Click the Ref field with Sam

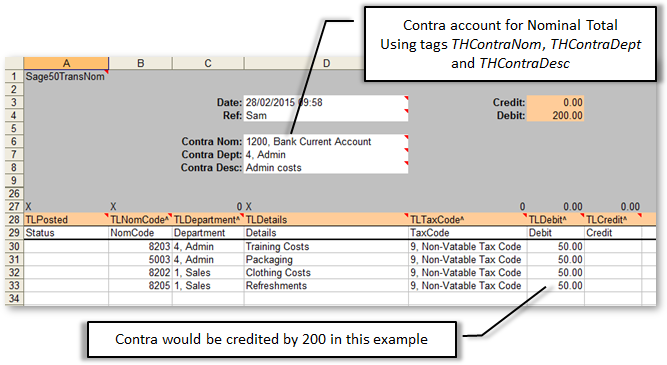(326, 115)
